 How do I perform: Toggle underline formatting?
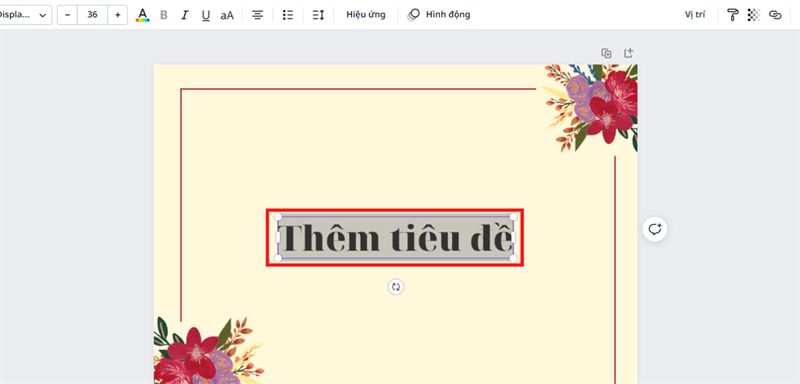click(x=206, y=15)
